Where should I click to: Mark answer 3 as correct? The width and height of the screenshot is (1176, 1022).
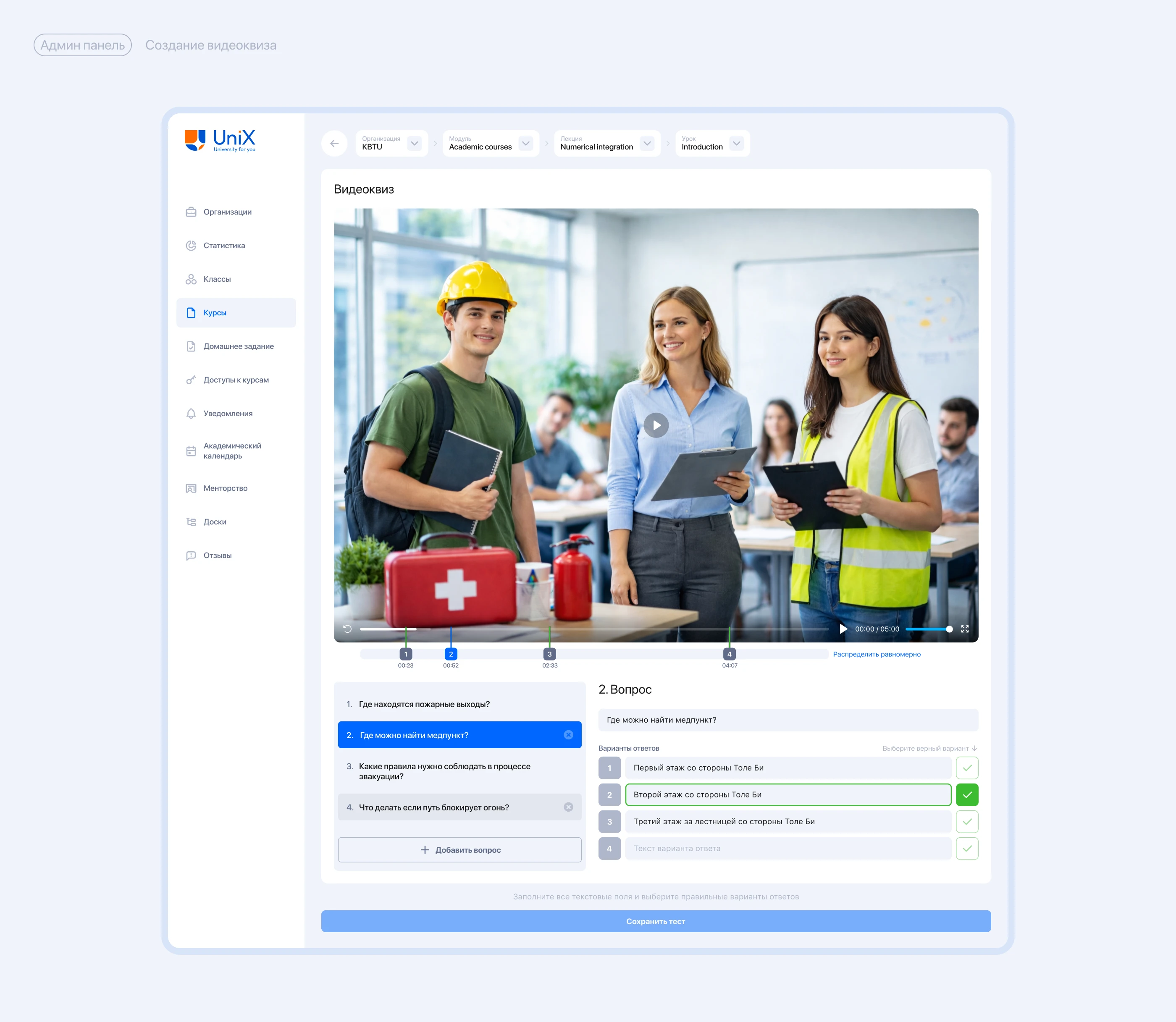(x=967, y=822)
